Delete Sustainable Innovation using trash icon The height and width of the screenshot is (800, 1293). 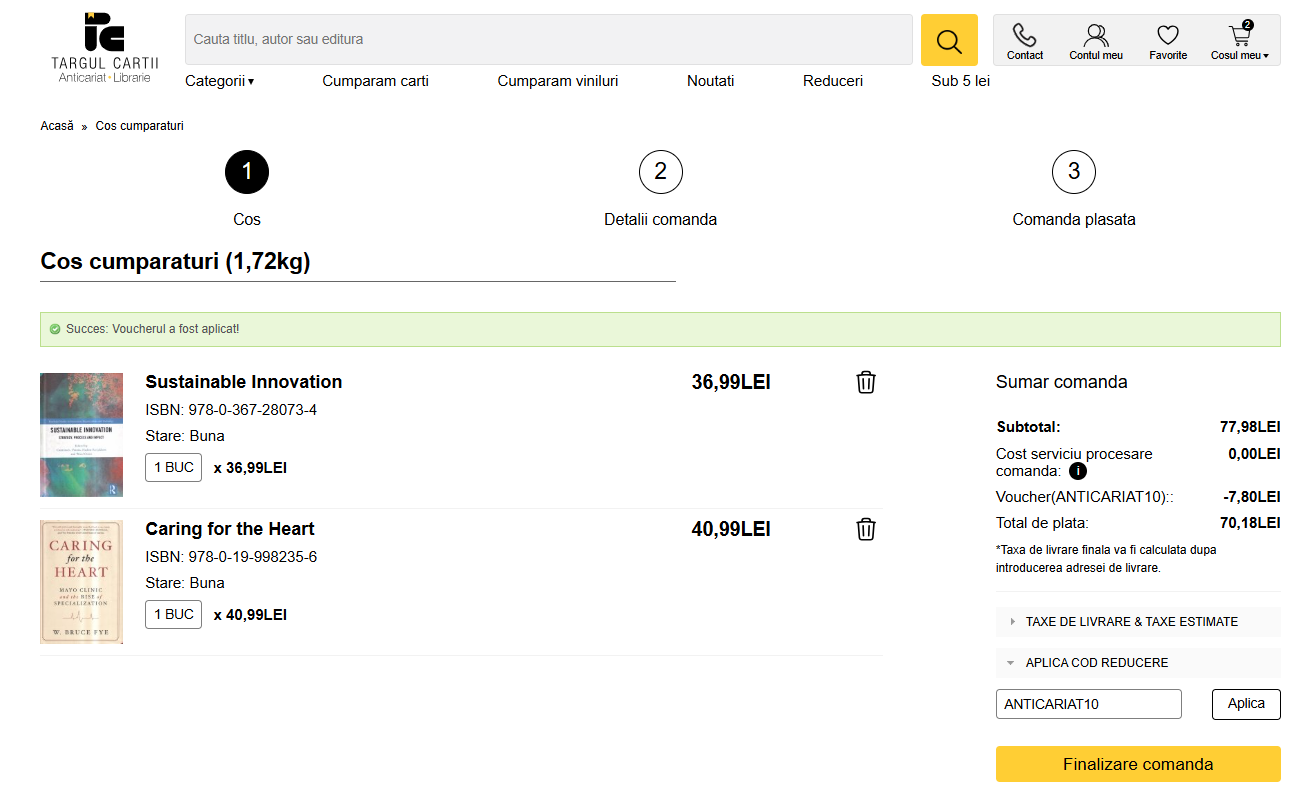pyautogui.click(x=866, y=382)
